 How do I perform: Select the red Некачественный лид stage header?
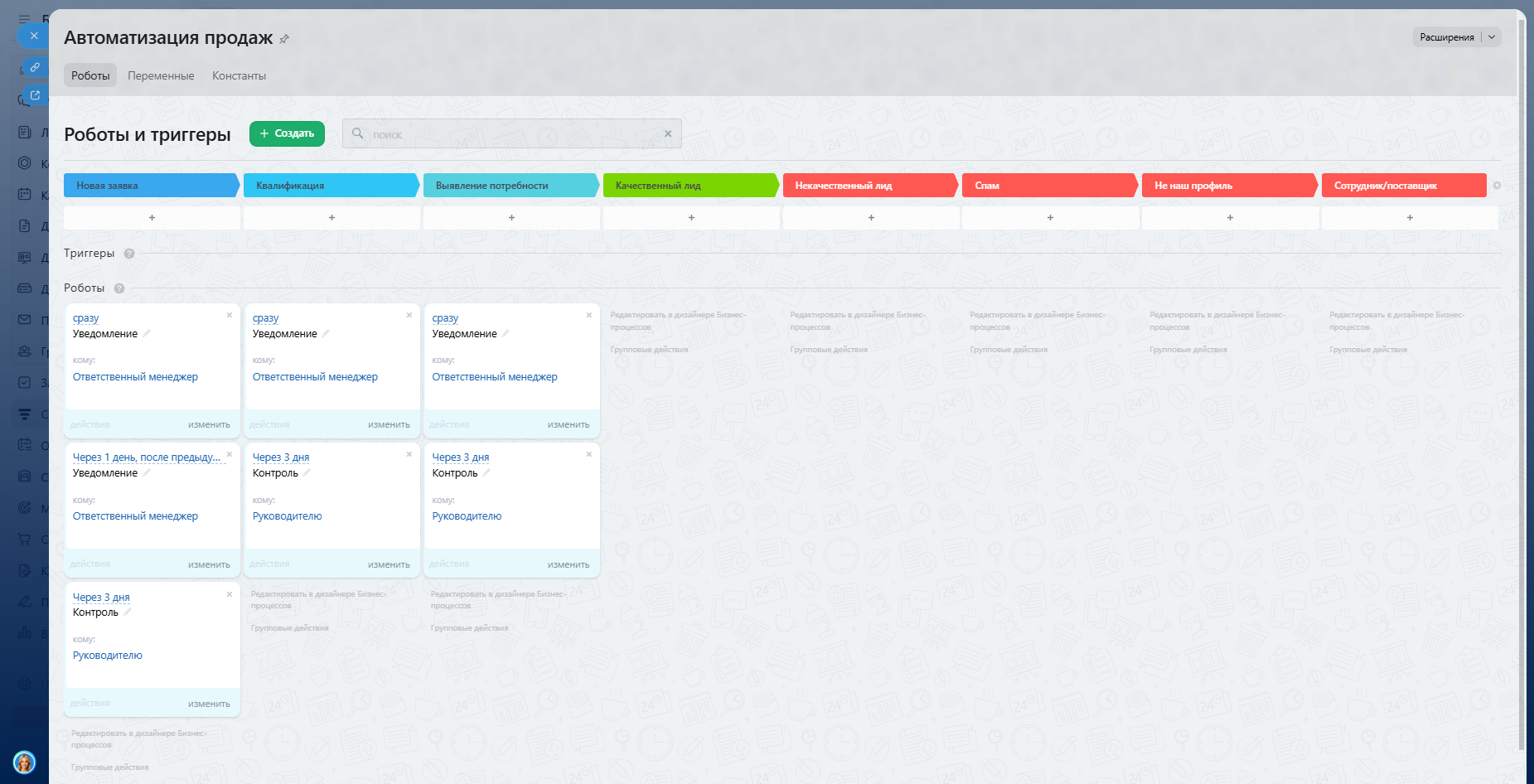coord(871,186)
